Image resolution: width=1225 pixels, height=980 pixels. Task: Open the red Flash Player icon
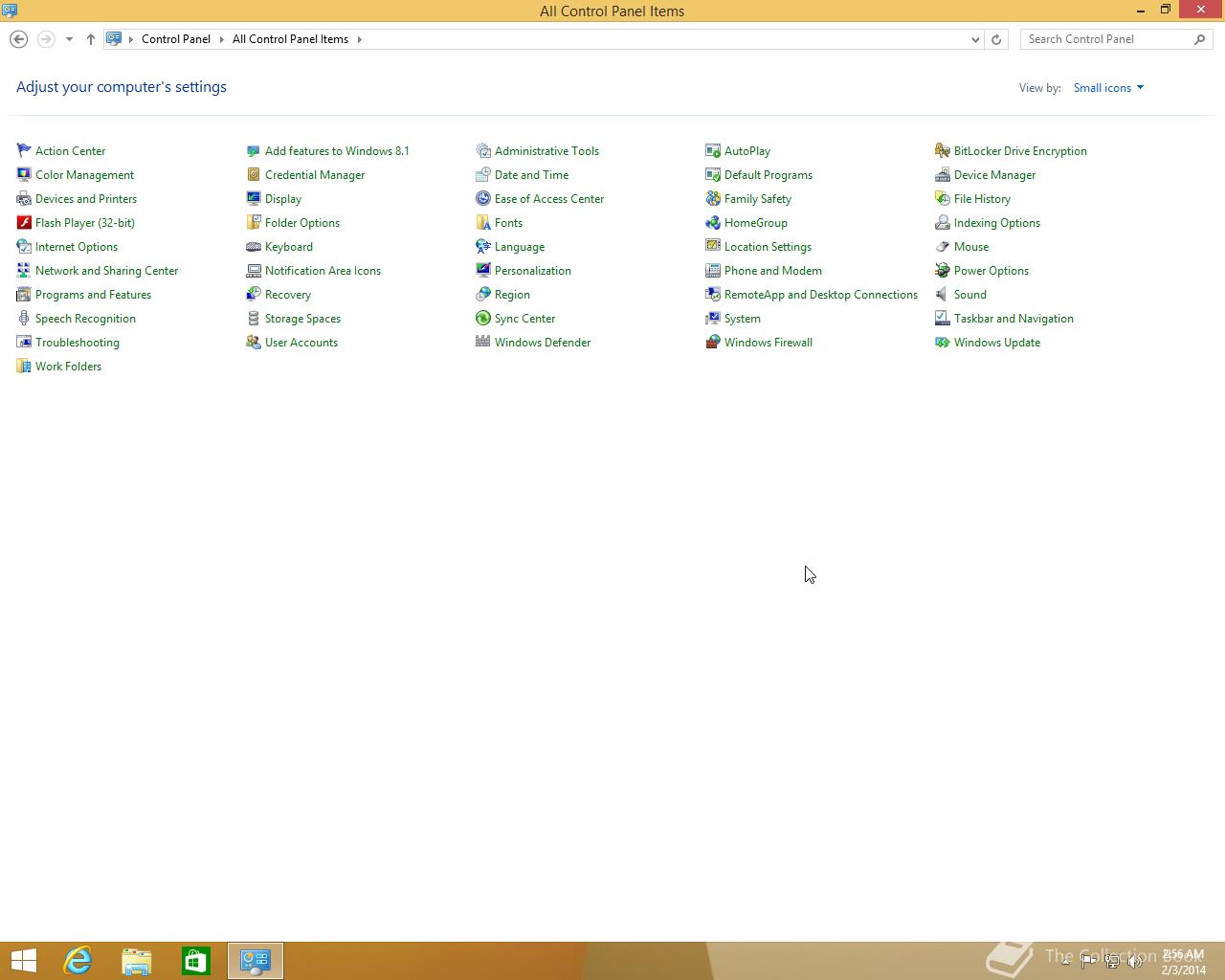pos(24,222)
